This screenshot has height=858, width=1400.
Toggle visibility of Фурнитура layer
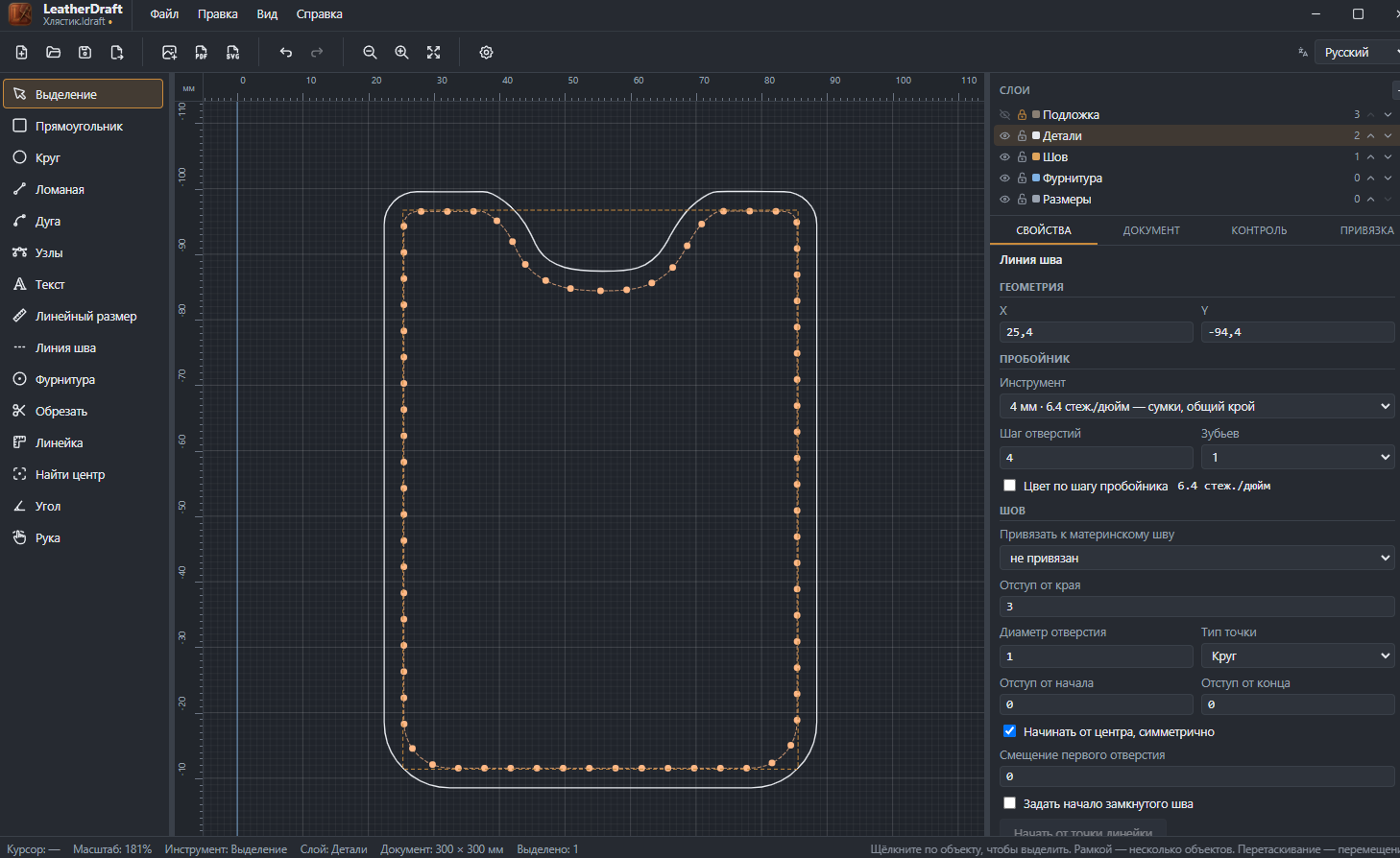coord(1005,179)
